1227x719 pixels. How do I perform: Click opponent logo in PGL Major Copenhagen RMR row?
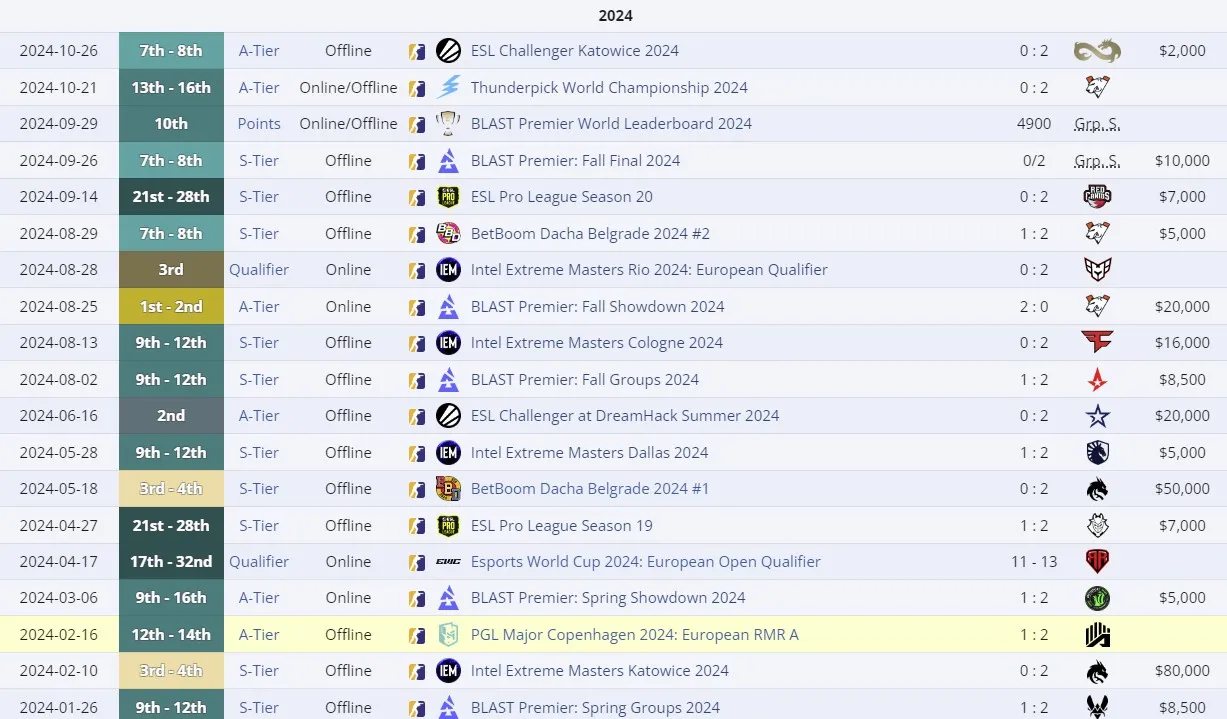pos(1097,635)
